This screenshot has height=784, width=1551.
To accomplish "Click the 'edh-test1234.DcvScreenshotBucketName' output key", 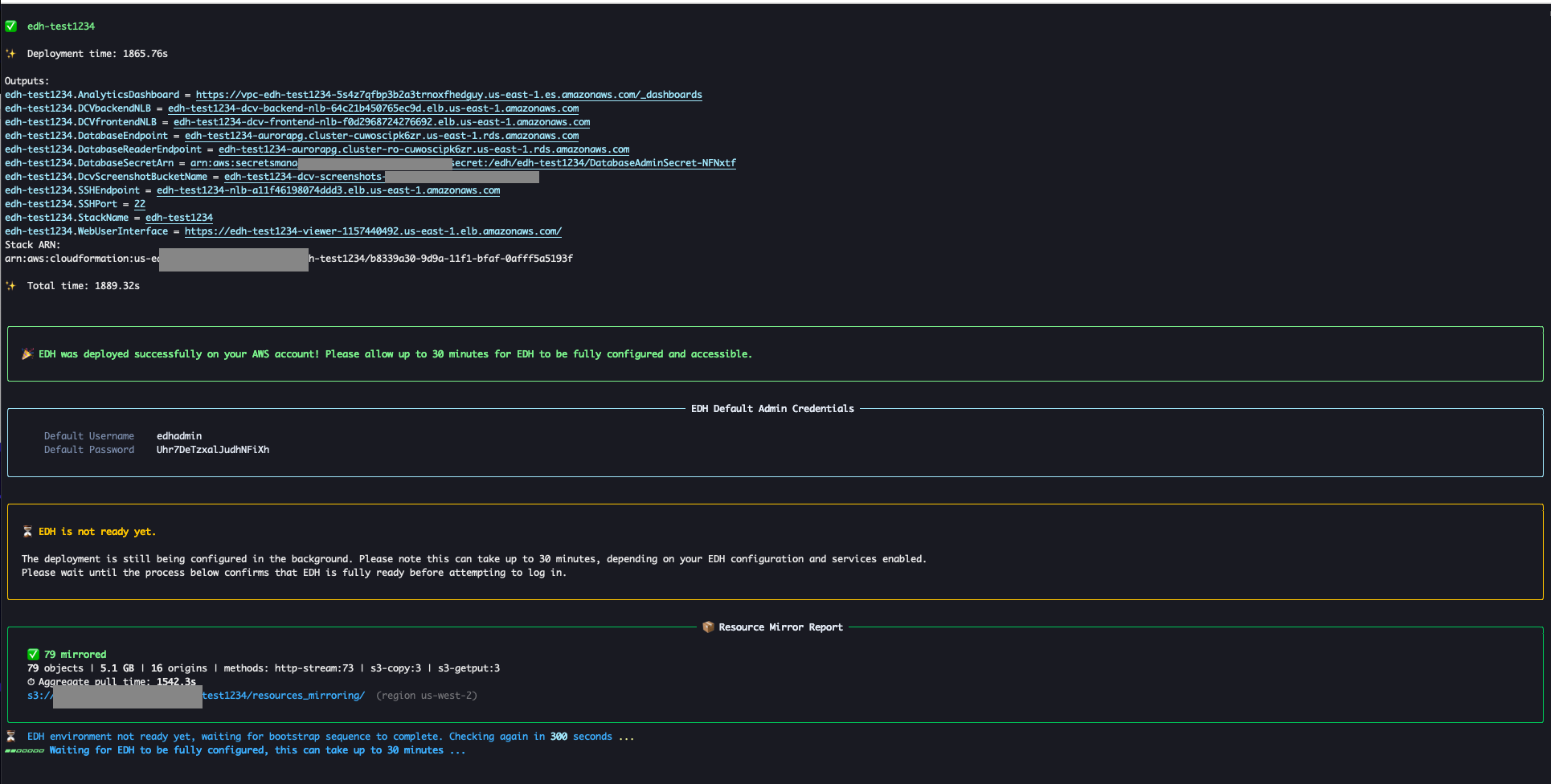I will coord(106,177).
